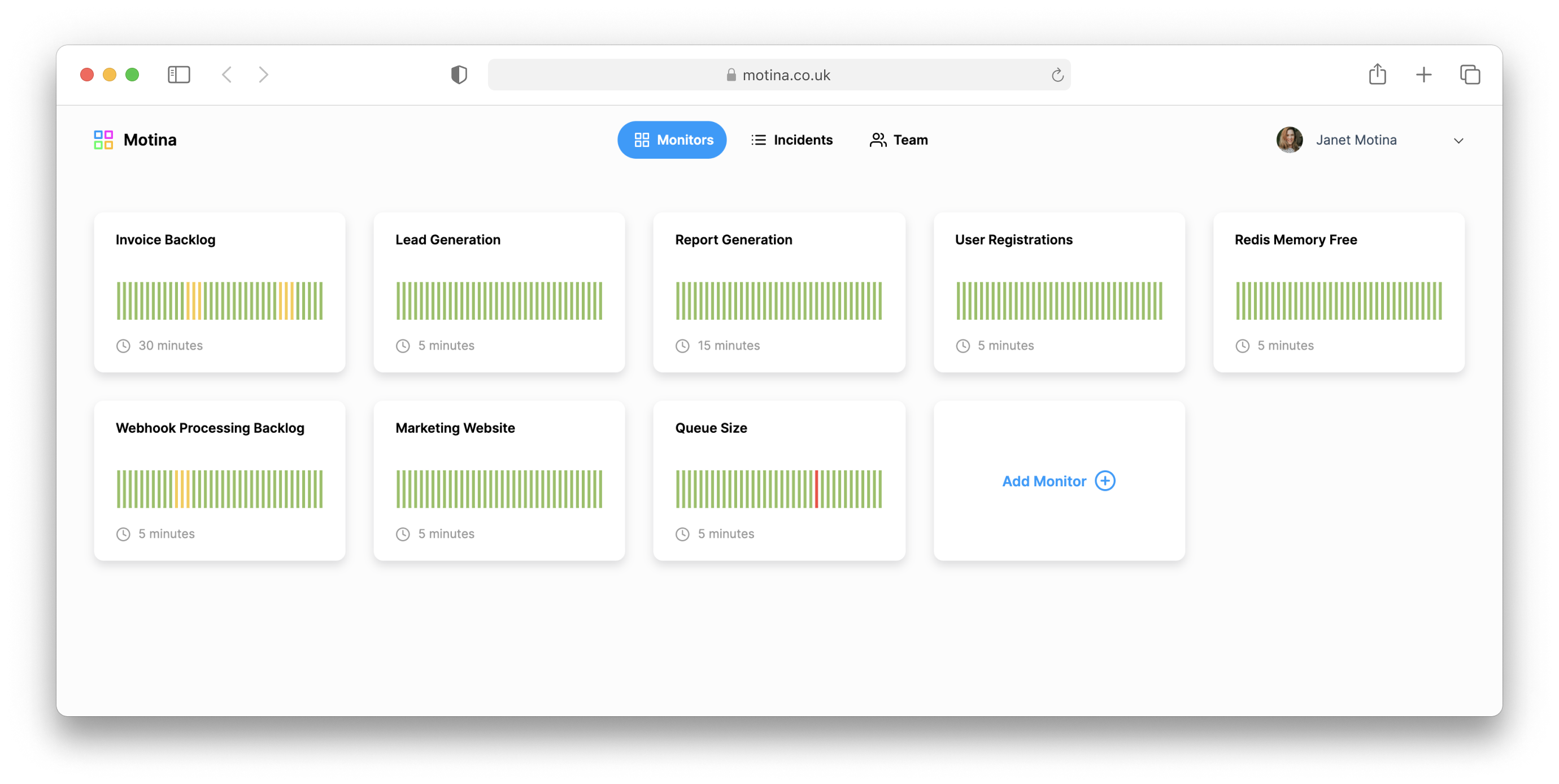The image size is (1559, 784).
Task: Click the Redis Memory Free status bar chart
Action: pyautogui.click(x=1339, y=300)
